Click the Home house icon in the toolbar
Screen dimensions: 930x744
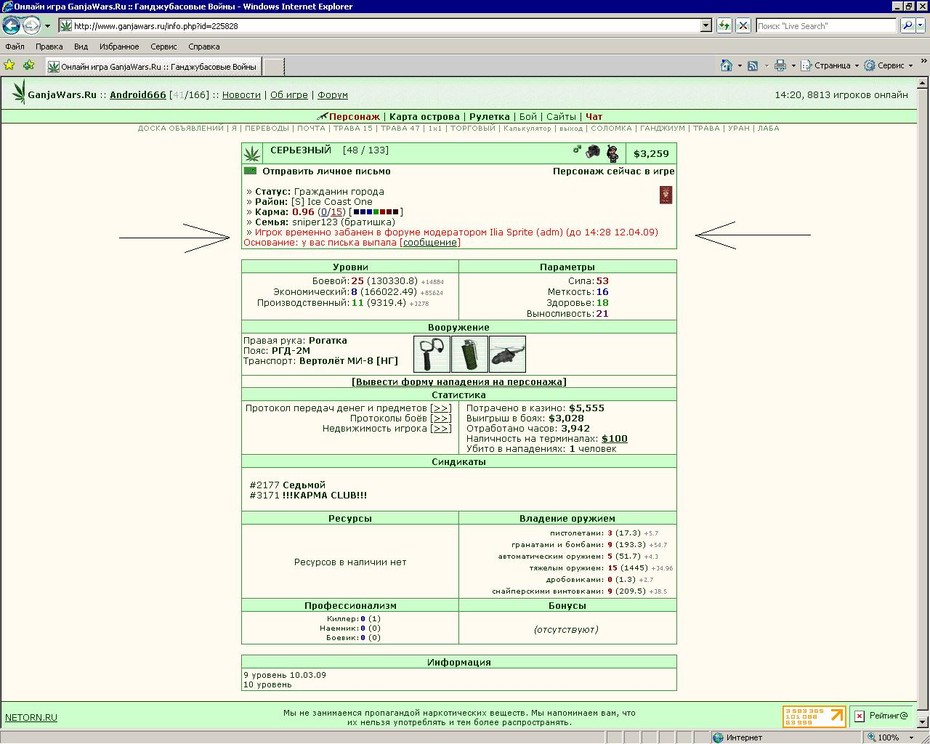coord(727,65)
